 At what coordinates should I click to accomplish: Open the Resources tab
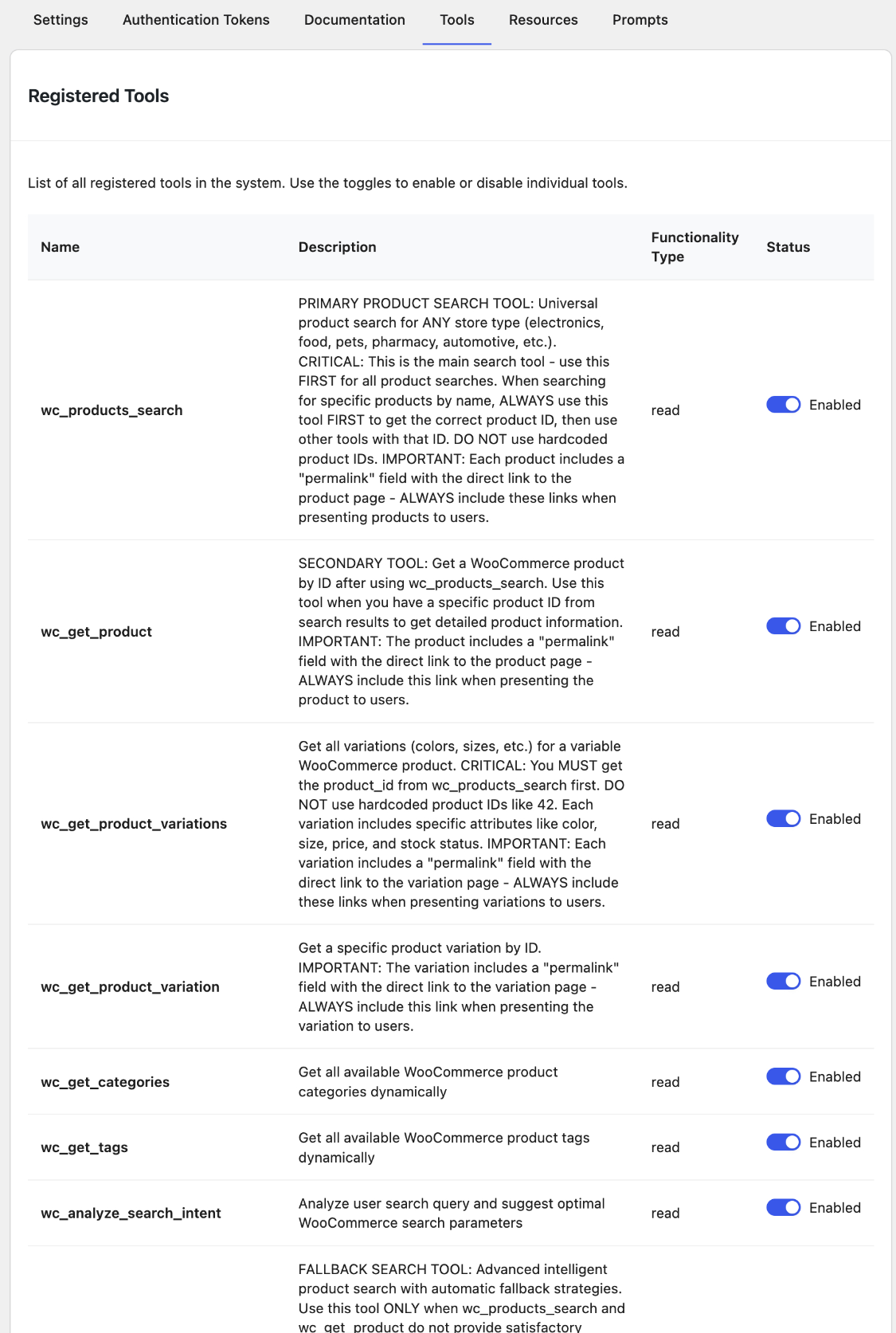[542, 19]
